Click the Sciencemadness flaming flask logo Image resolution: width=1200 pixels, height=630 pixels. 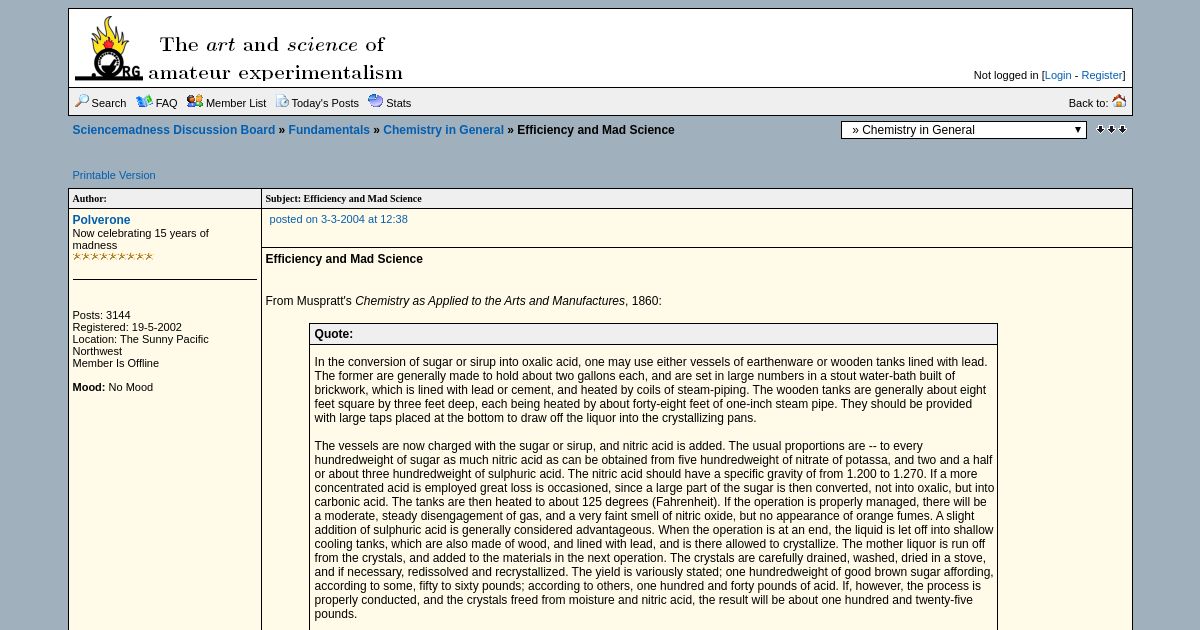click(x=108, y=48)
